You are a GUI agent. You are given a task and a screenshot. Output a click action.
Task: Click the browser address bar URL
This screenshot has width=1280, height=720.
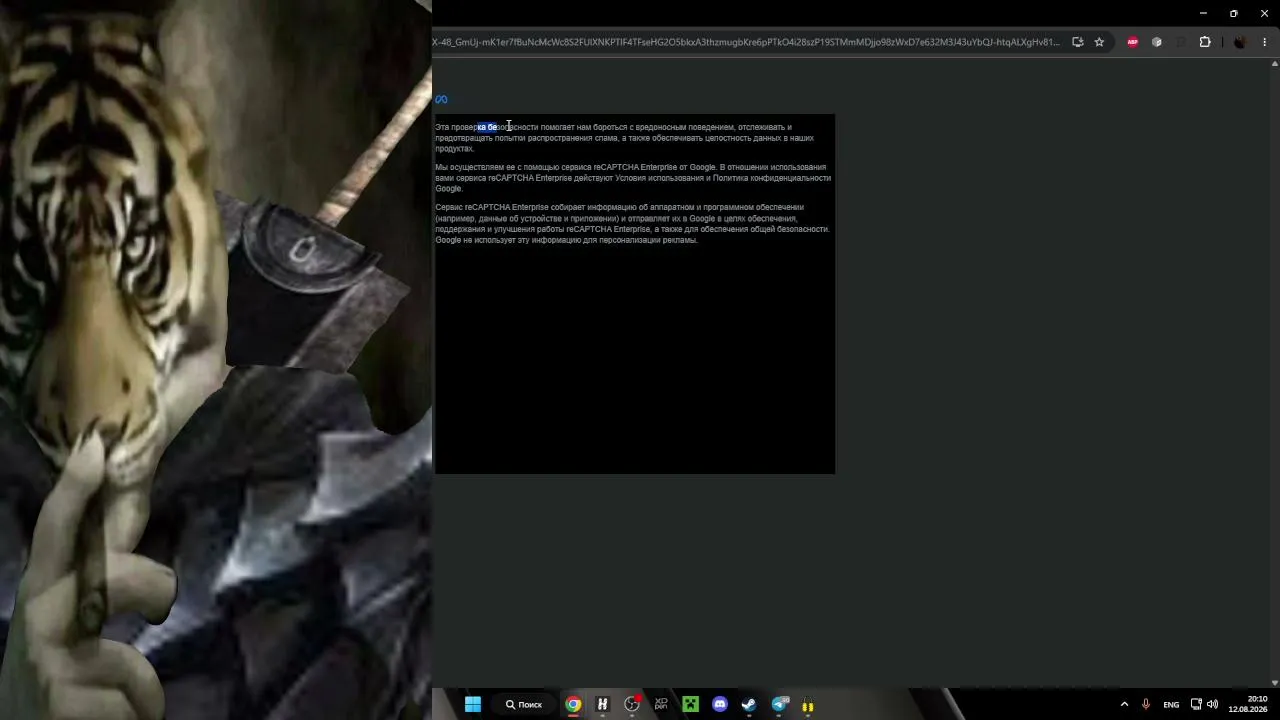click(746, 42)
